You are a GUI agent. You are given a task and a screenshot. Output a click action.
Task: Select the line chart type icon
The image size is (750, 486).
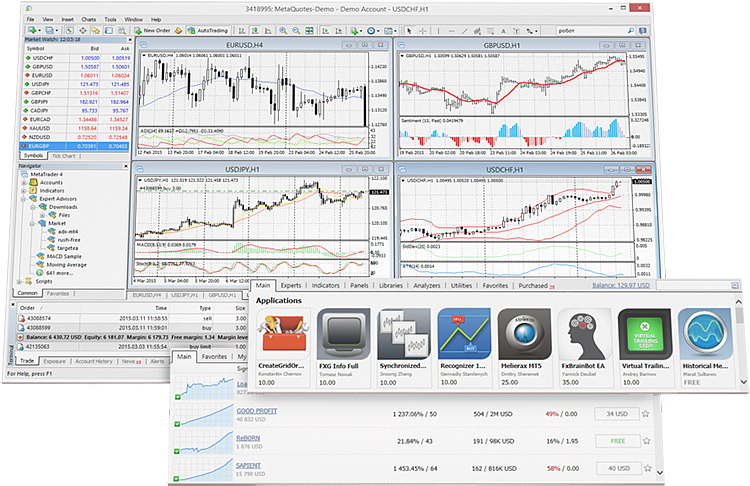(268, 31)
